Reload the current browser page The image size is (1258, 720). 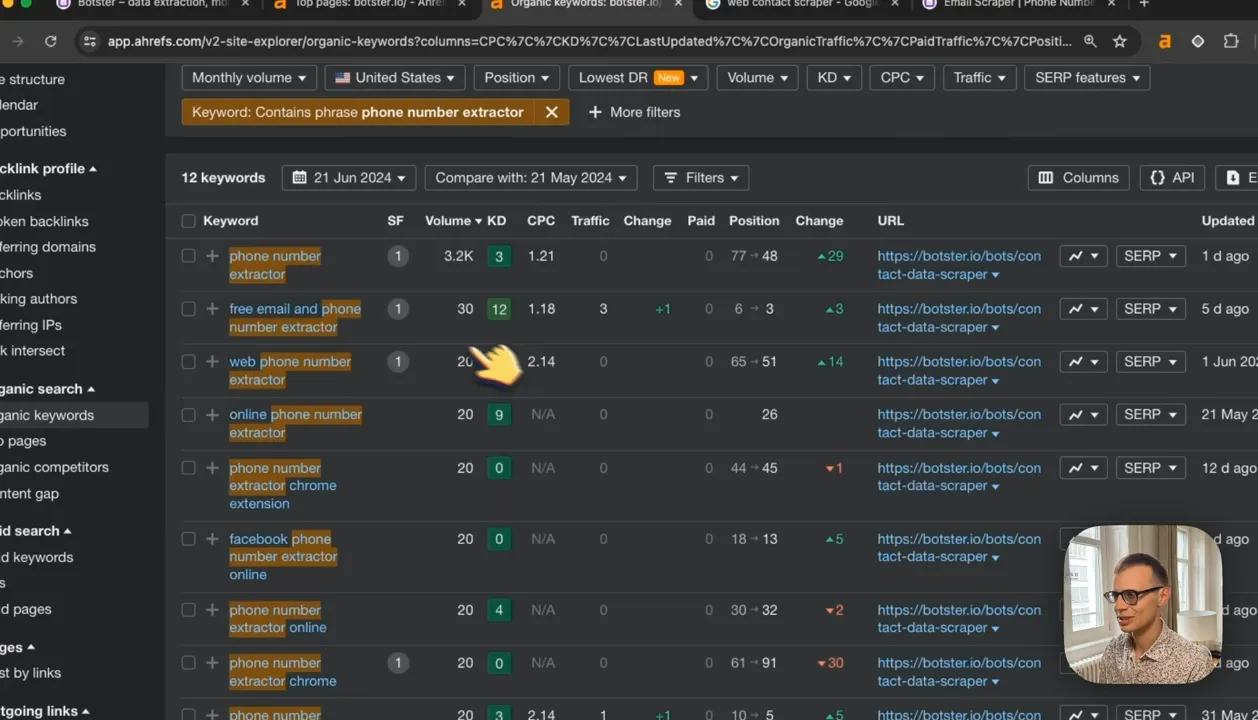pyautogui.click(x=50, y=41)
